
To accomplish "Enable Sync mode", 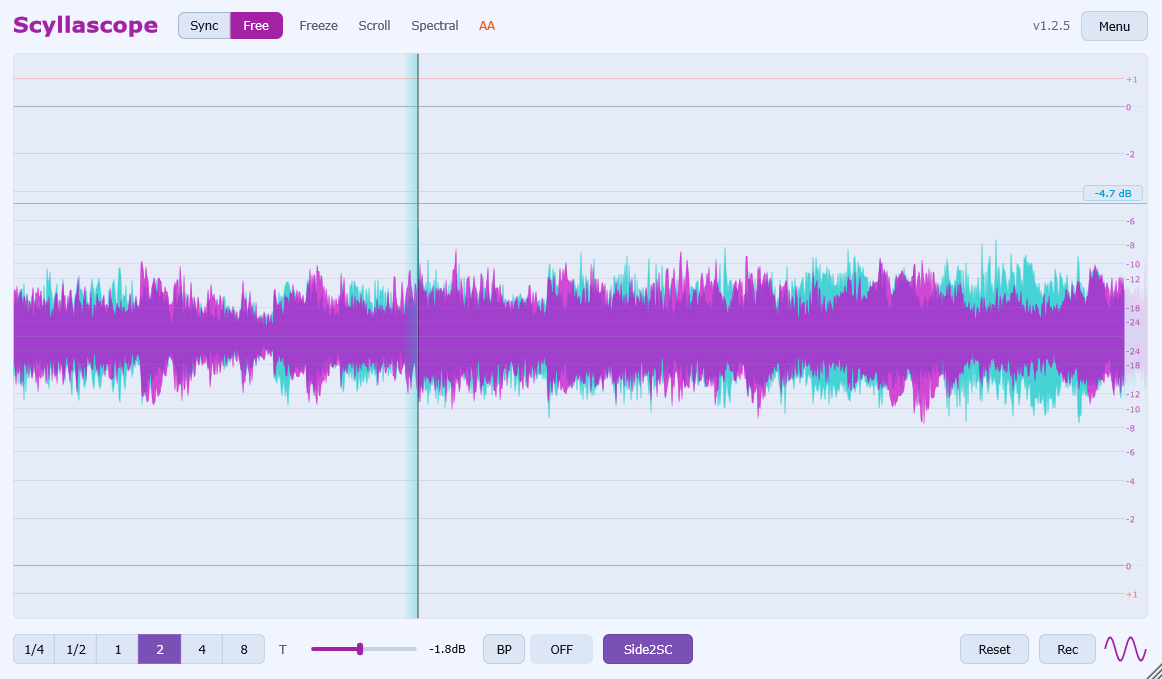I will [x=204, y=26].
